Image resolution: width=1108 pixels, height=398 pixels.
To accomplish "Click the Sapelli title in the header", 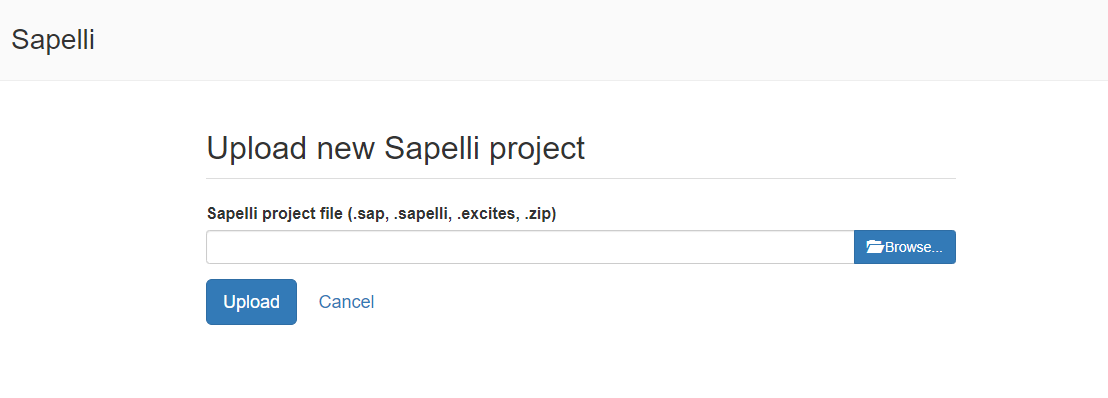I will tap(53, 40).
